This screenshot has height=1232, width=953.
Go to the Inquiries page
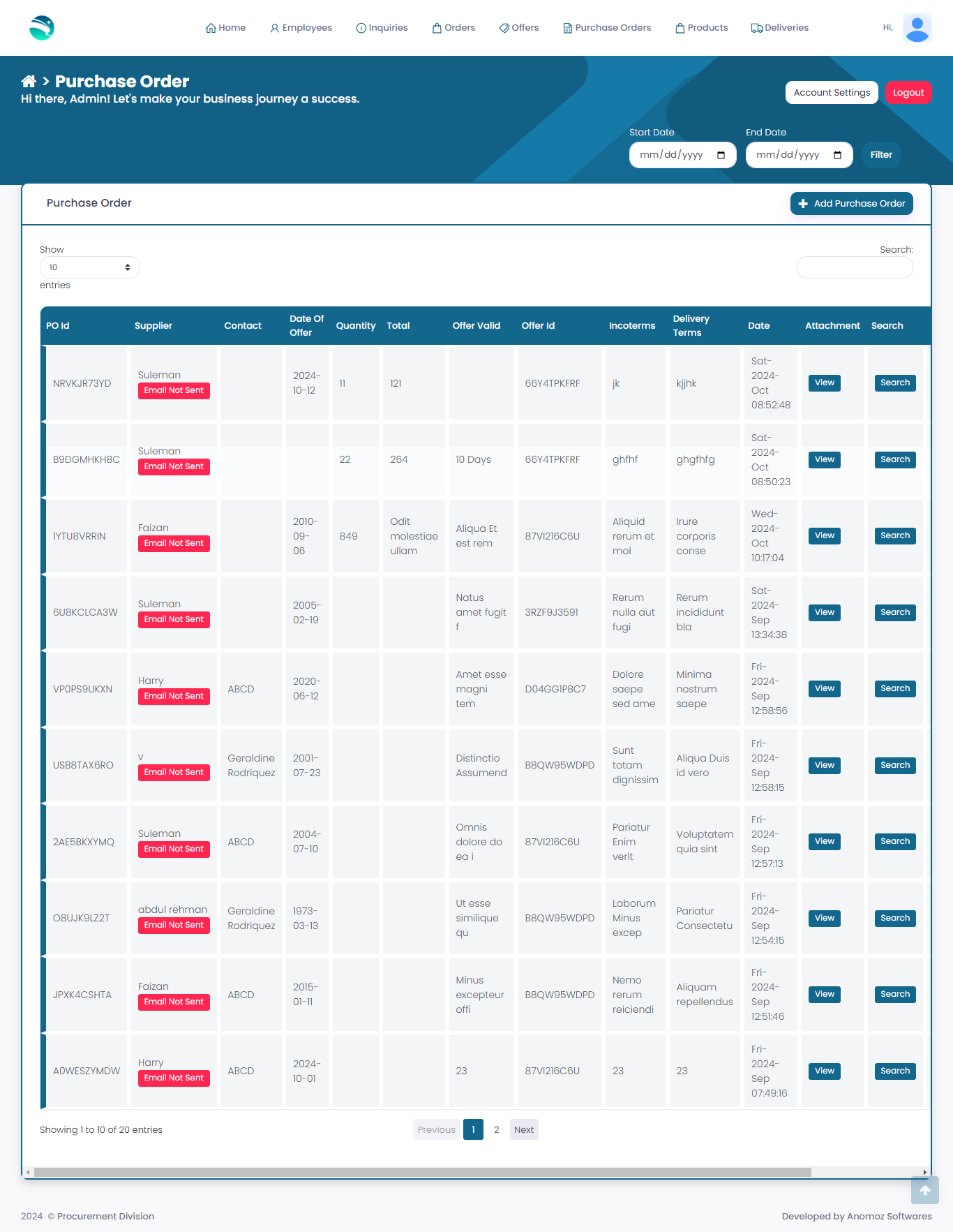(382, 28)
